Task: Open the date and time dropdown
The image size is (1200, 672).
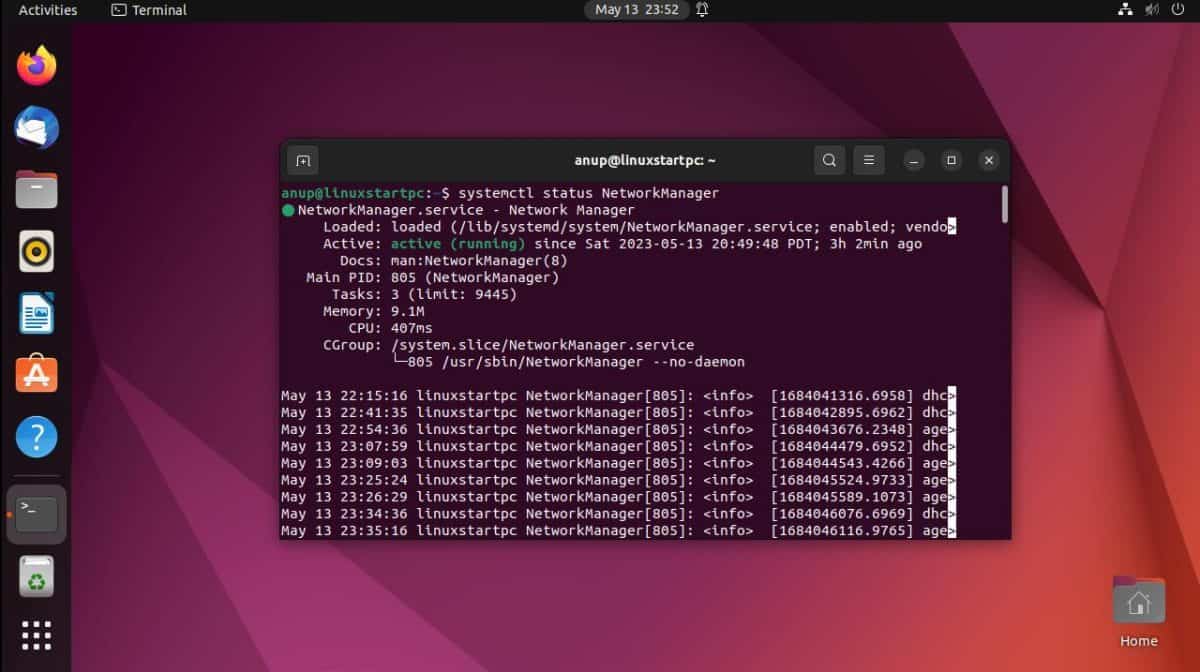Action: click(637, 11)
